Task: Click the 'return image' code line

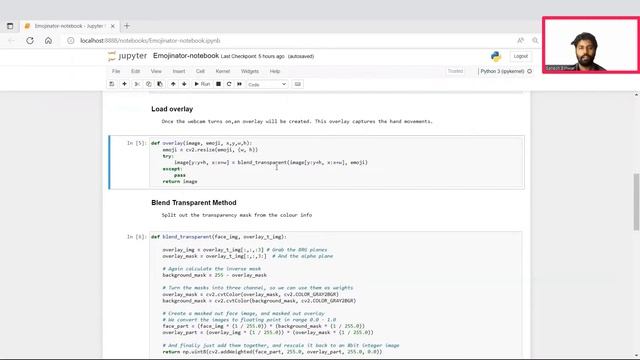Action: (x=180, y=181)
